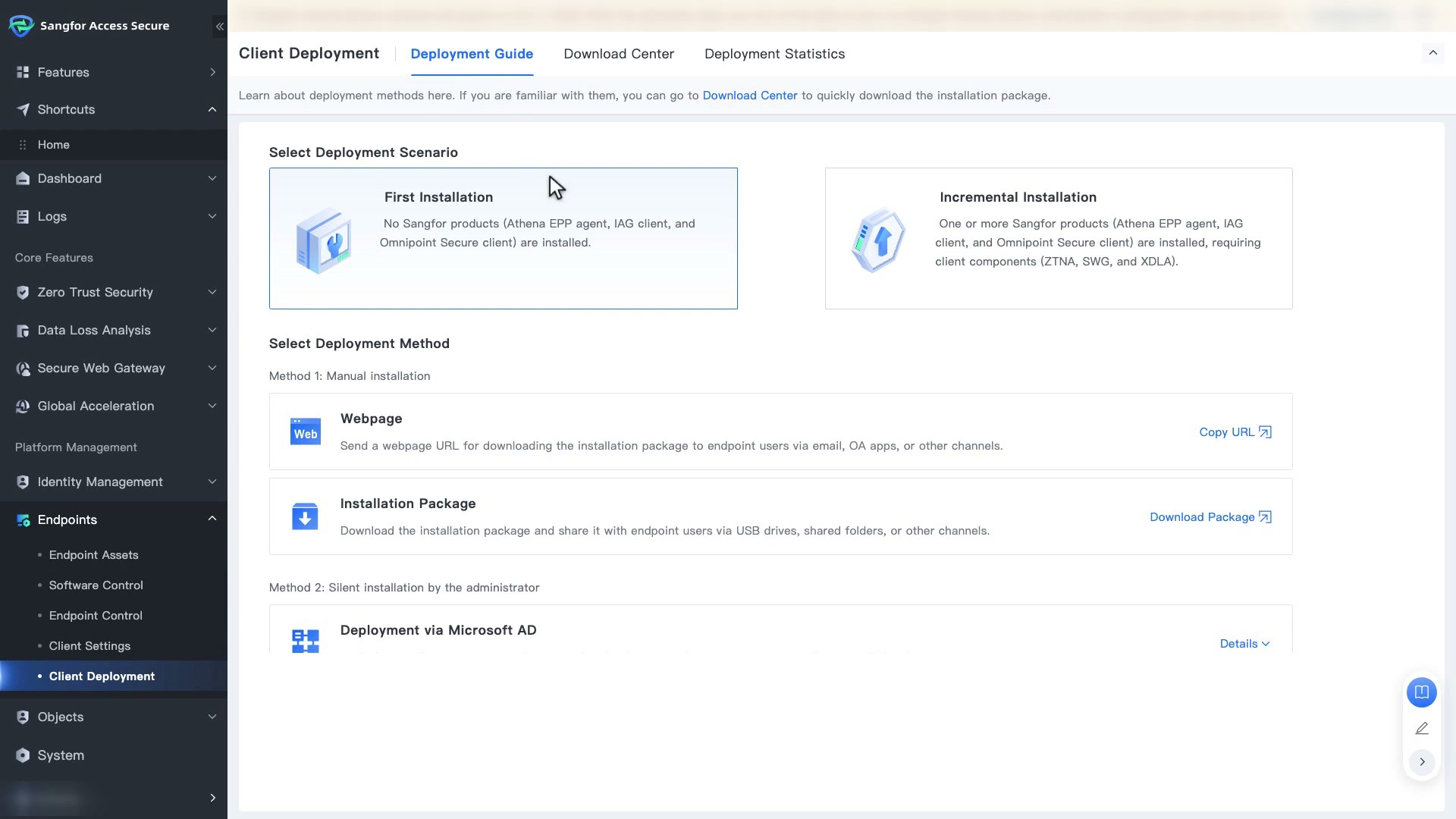The image size is (1456, 819).
Task: Click the Shortcuts paper-plane icon
Action: [x=23, y=109]
